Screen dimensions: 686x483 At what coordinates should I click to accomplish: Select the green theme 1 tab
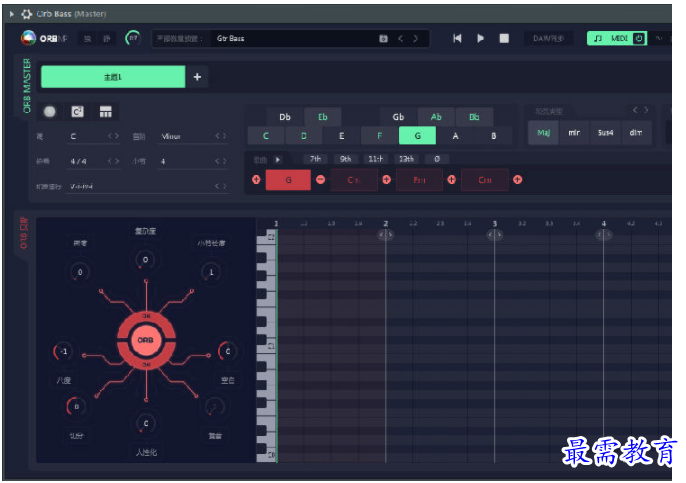113,77
